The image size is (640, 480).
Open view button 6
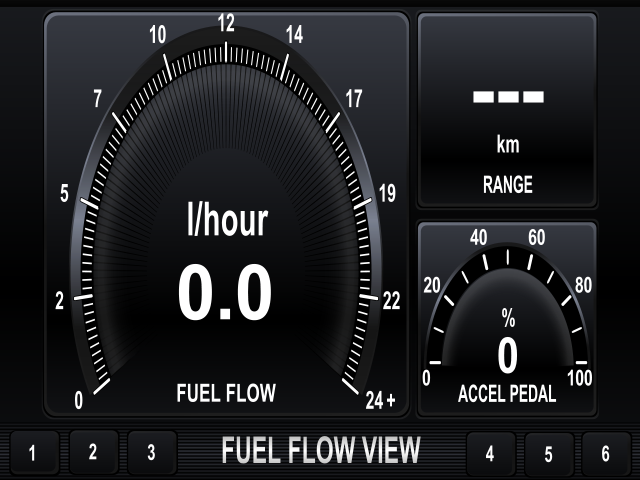pyautogui.click(x=606, y=453)
